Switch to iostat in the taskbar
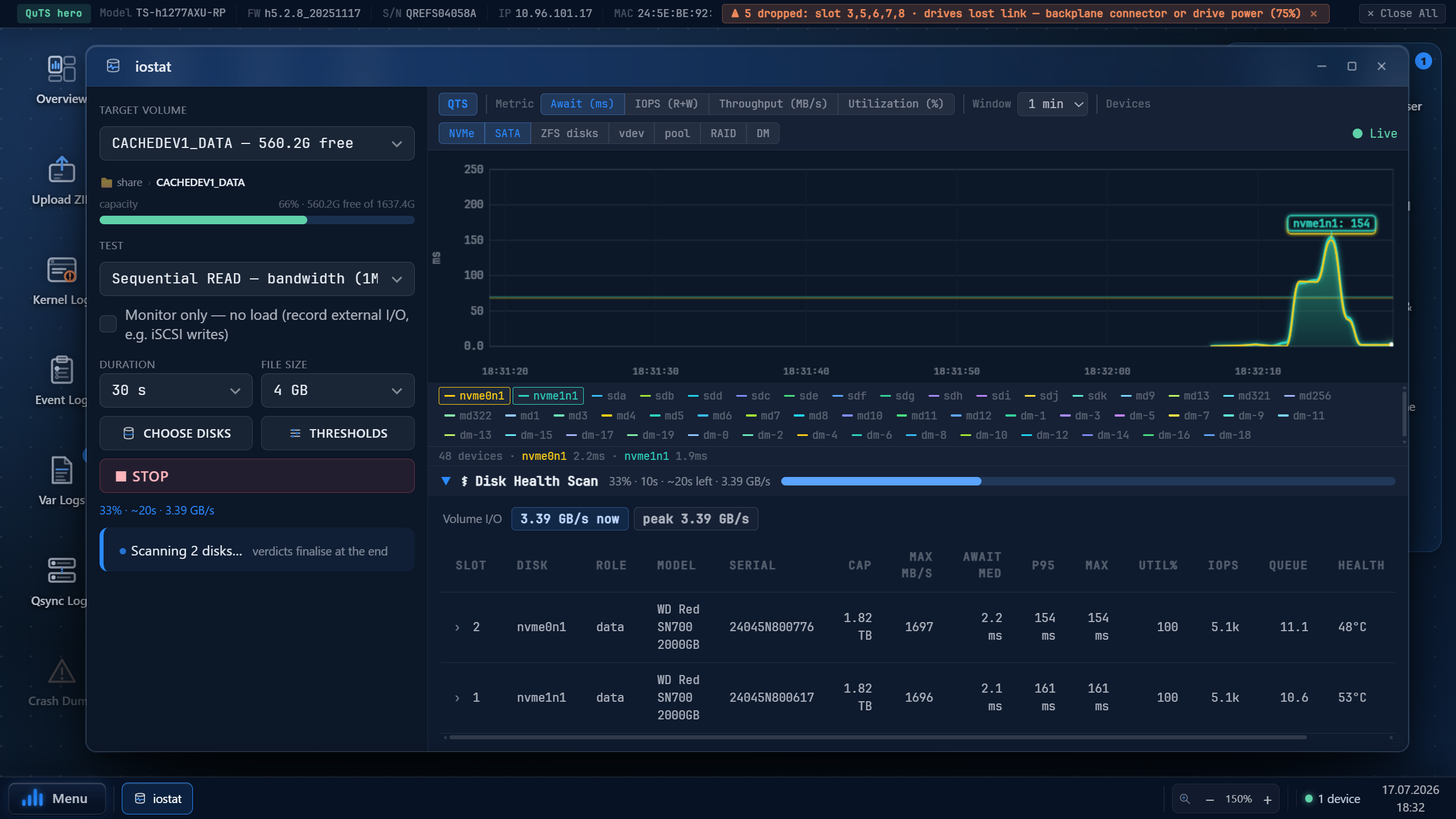Image resolution: width=1456 pixels, height=819 pixels. coord(157,799)
